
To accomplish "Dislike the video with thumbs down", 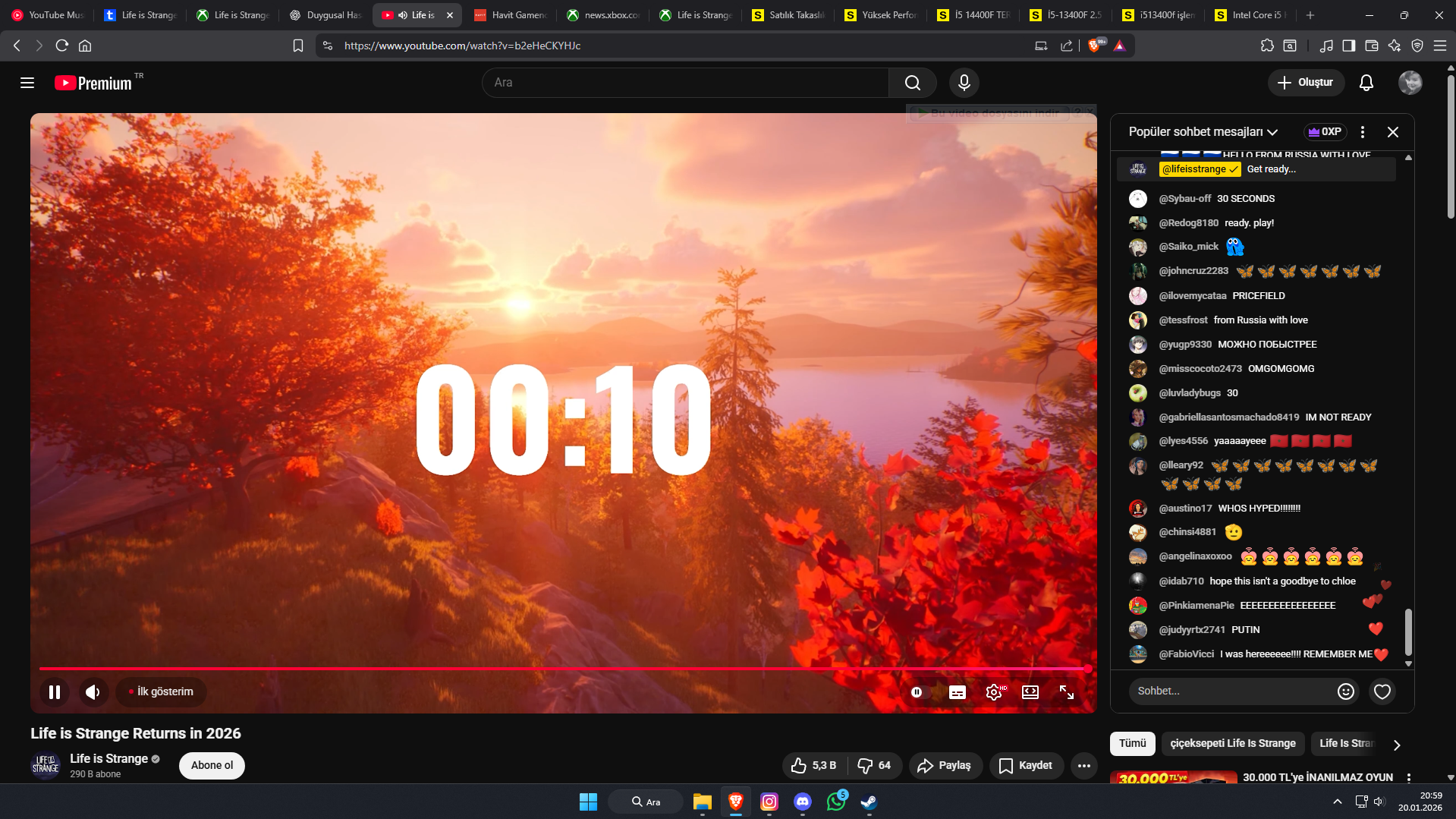I will pyautogui.click(x=874, y=766).
